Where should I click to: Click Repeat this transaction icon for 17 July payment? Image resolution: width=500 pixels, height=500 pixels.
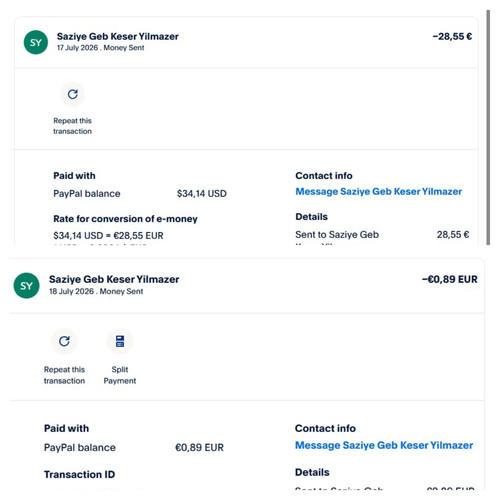72,94
